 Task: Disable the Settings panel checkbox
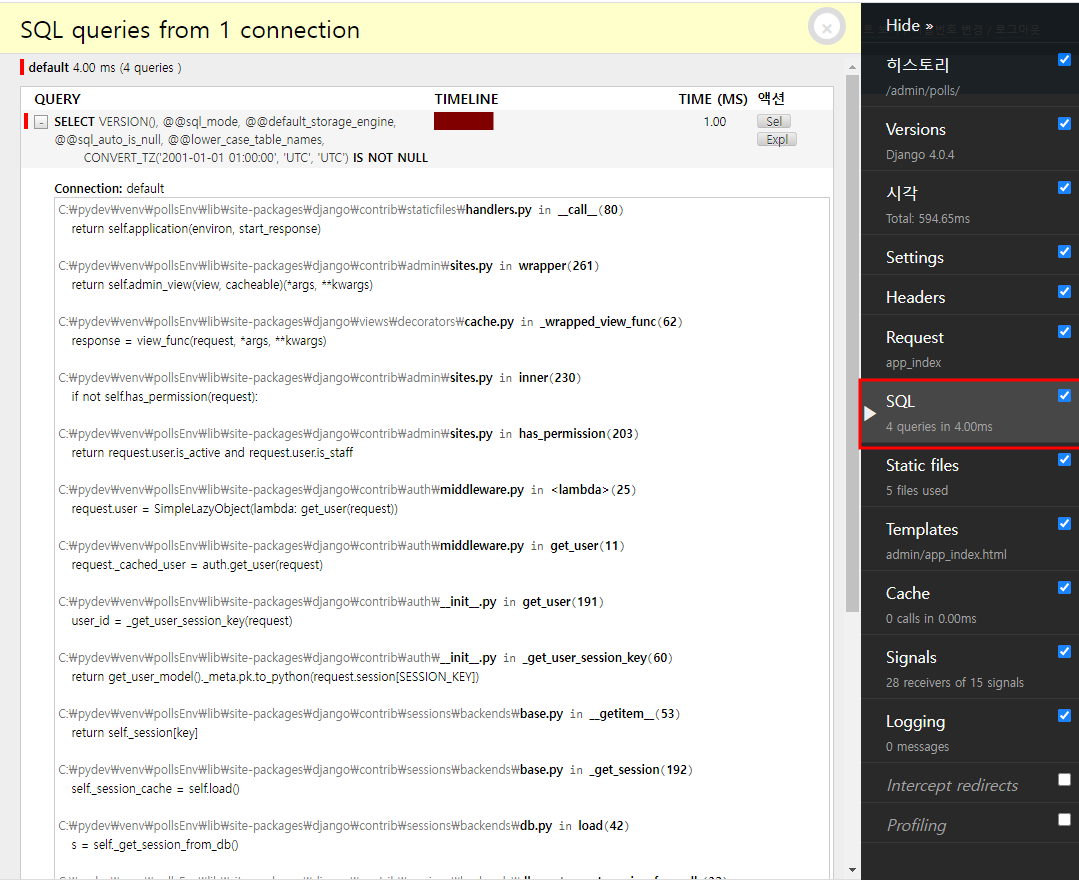tap(1064, 252)
